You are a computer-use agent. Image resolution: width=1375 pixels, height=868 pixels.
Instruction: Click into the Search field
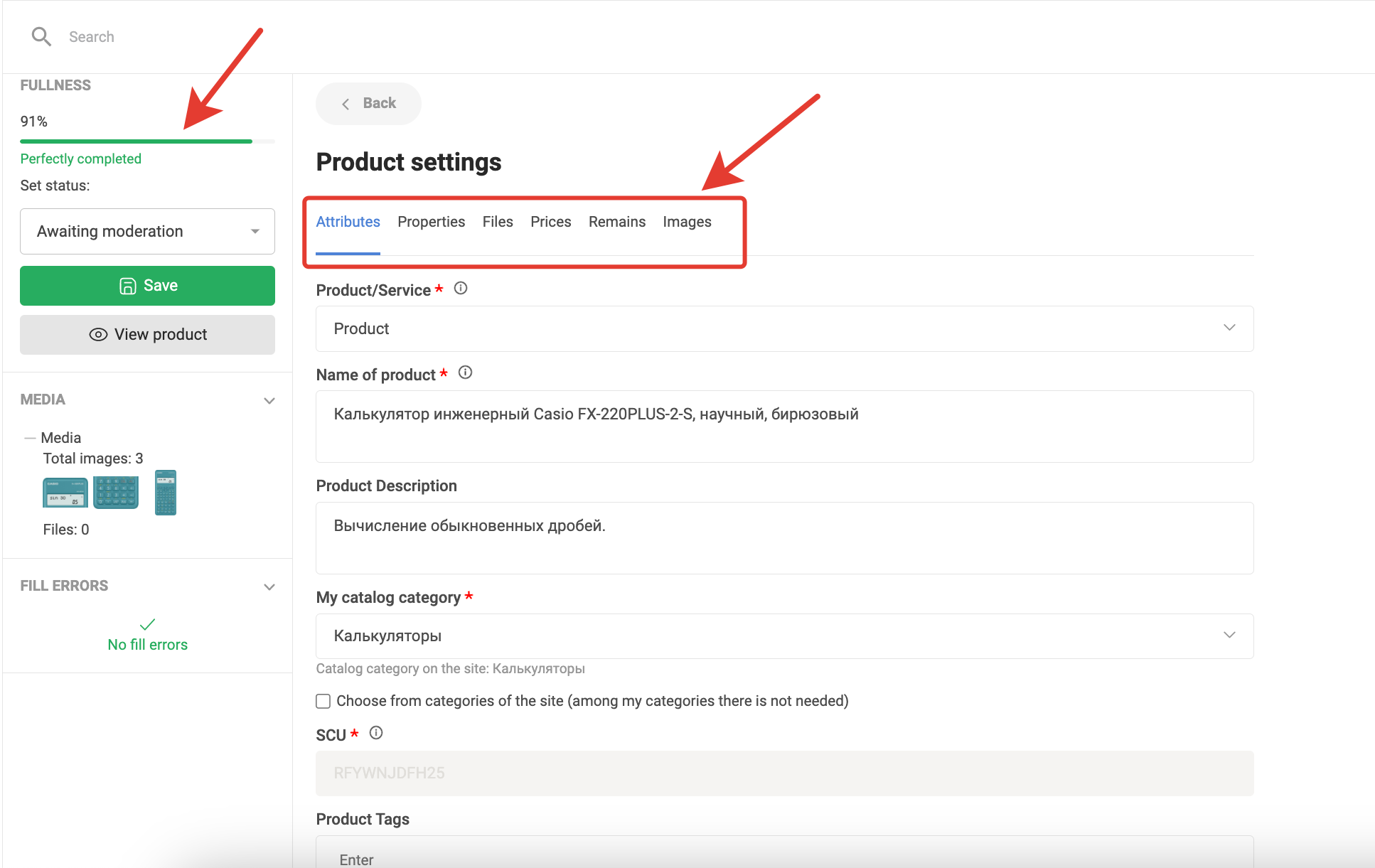point(92,37)
